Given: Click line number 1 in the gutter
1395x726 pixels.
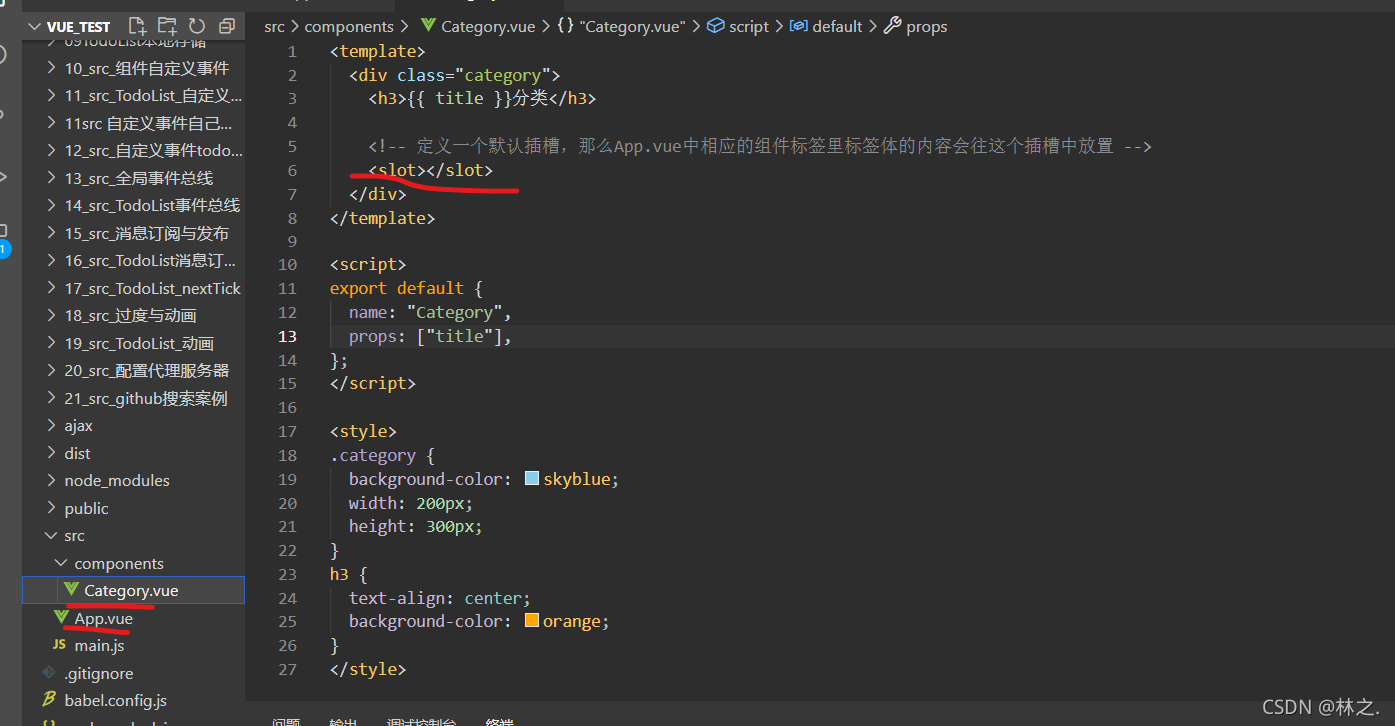Looking at the screenshot, I should pyautogui.click(x=292, y=51).
